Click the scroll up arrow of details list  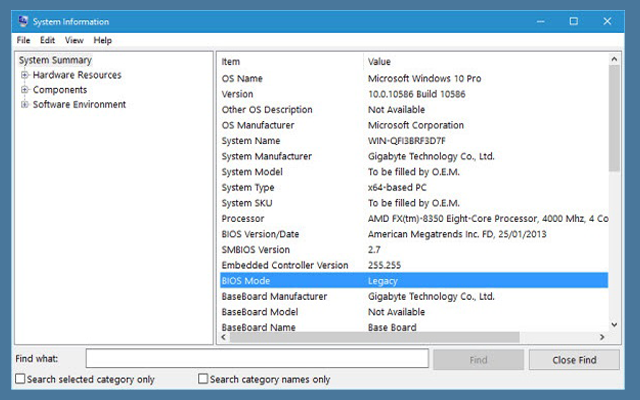(614, 60)
